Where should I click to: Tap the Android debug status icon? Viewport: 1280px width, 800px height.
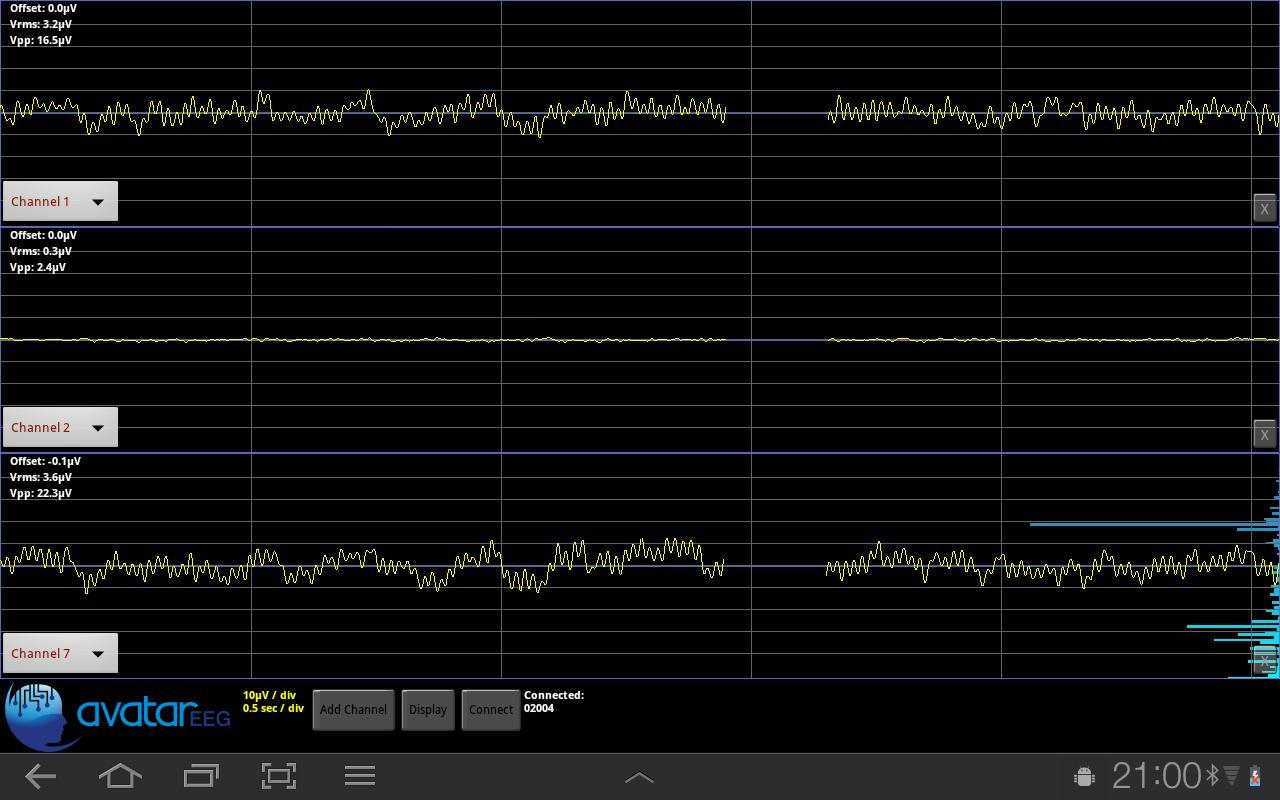click(x=1083, y=775)
